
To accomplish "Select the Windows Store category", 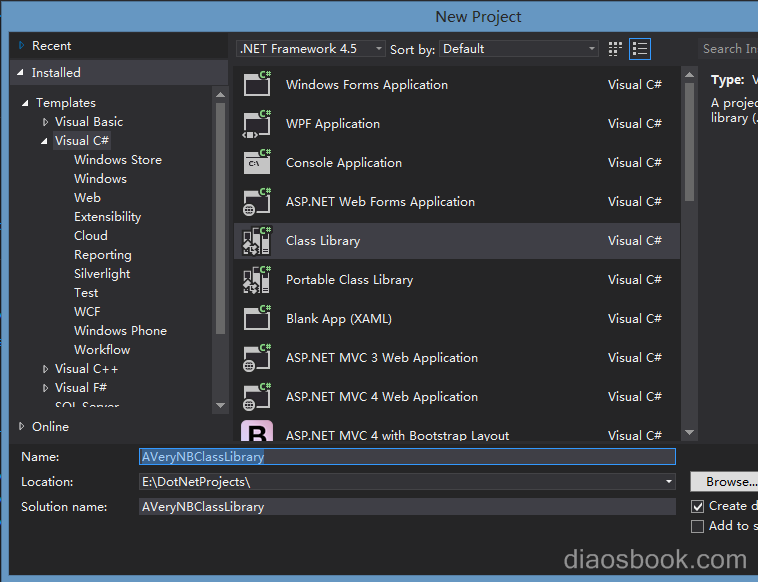I will pos(118,160).
